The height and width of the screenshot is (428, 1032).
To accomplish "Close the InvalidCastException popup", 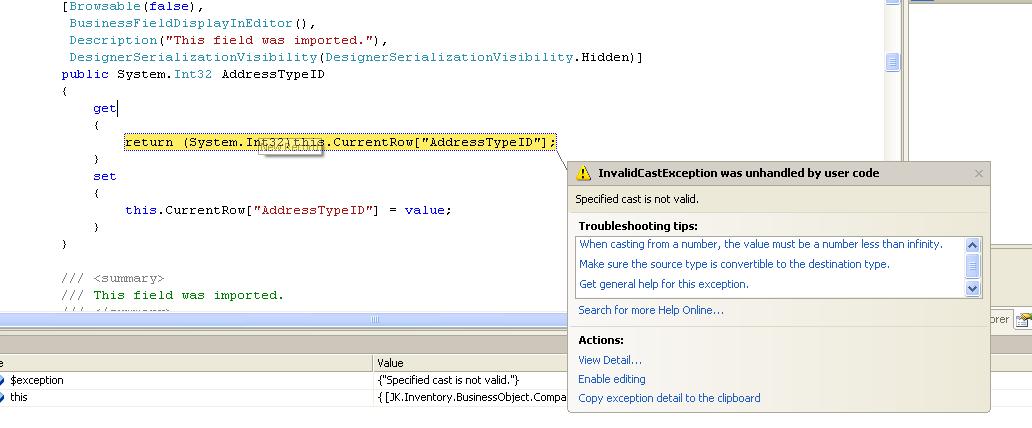I will pos(978,174).
